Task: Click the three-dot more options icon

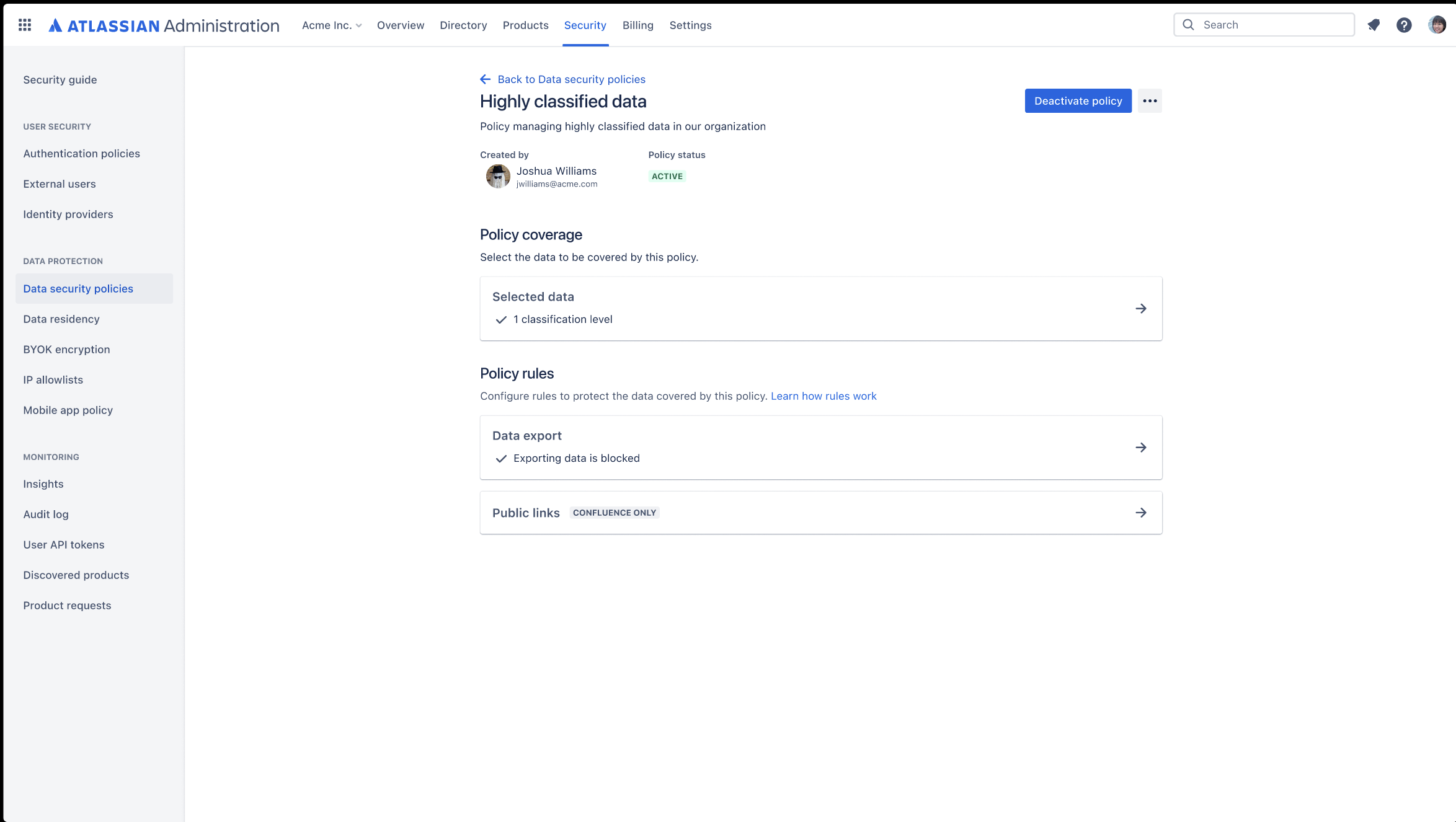Action: coord(1150,100)
